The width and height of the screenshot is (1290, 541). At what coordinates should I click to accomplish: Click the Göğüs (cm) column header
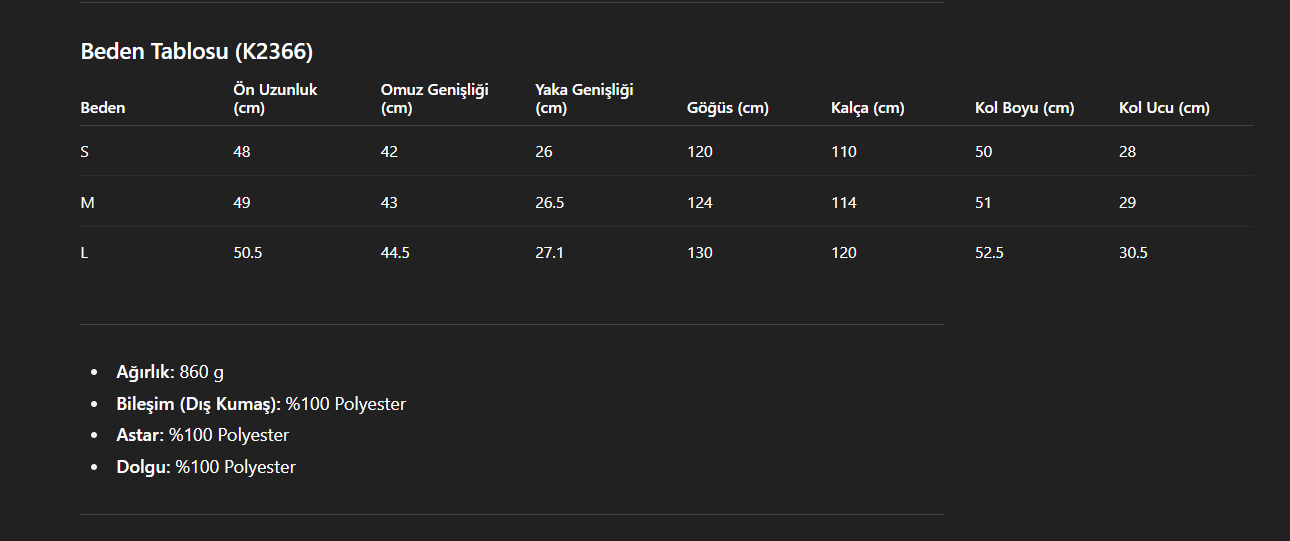(x=728, y=108)
